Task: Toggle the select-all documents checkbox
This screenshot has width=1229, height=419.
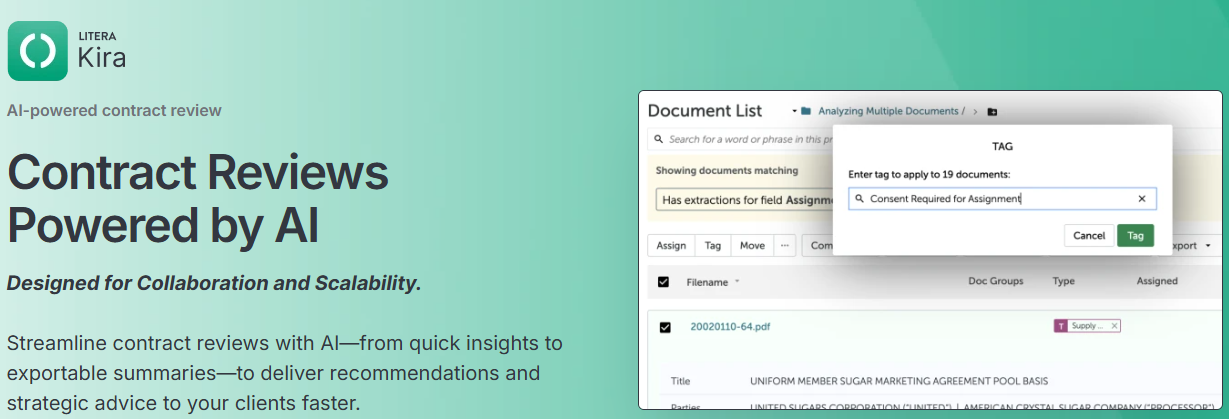Action: point(663,282)
